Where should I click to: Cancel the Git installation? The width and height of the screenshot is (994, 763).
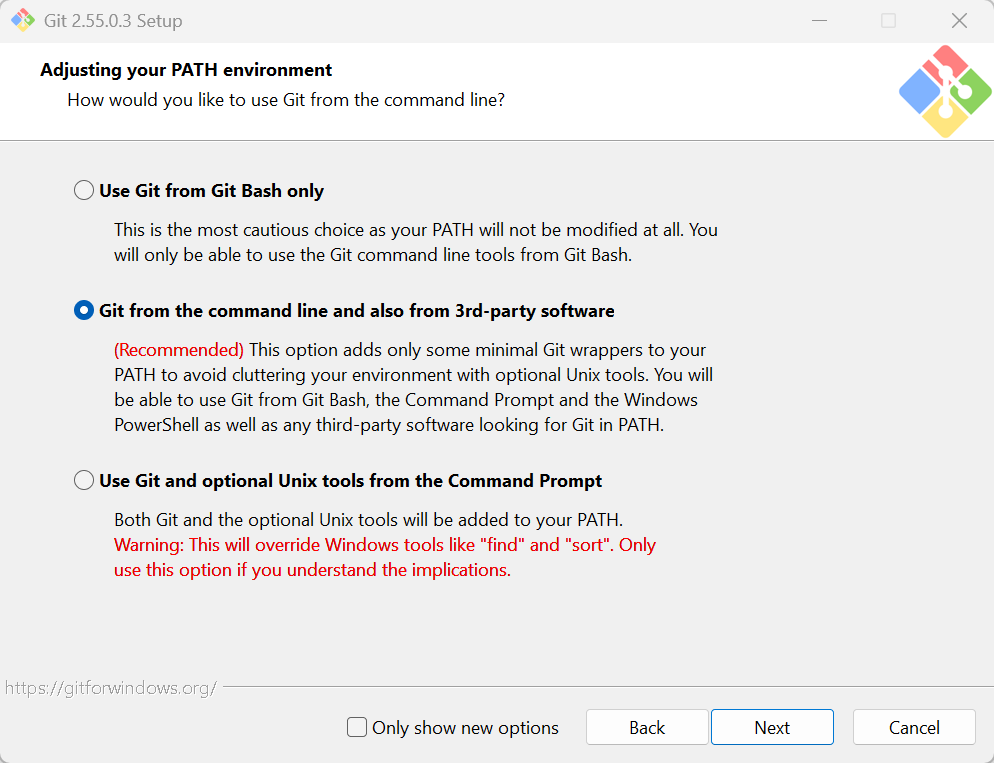[914, 727]
